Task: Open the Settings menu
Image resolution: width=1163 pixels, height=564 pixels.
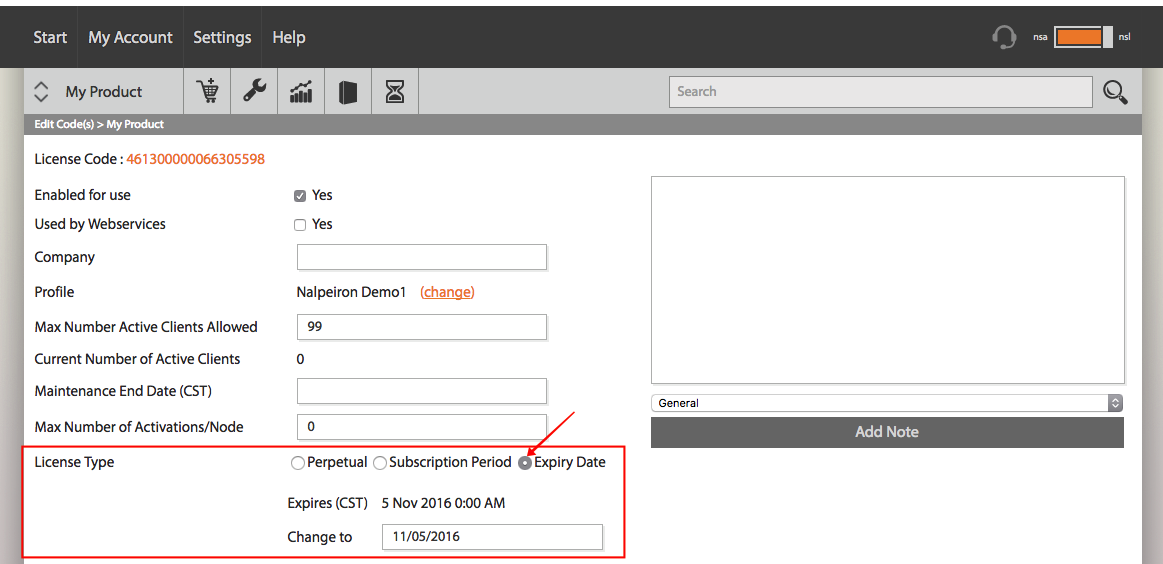Action: tap(223, 37)
